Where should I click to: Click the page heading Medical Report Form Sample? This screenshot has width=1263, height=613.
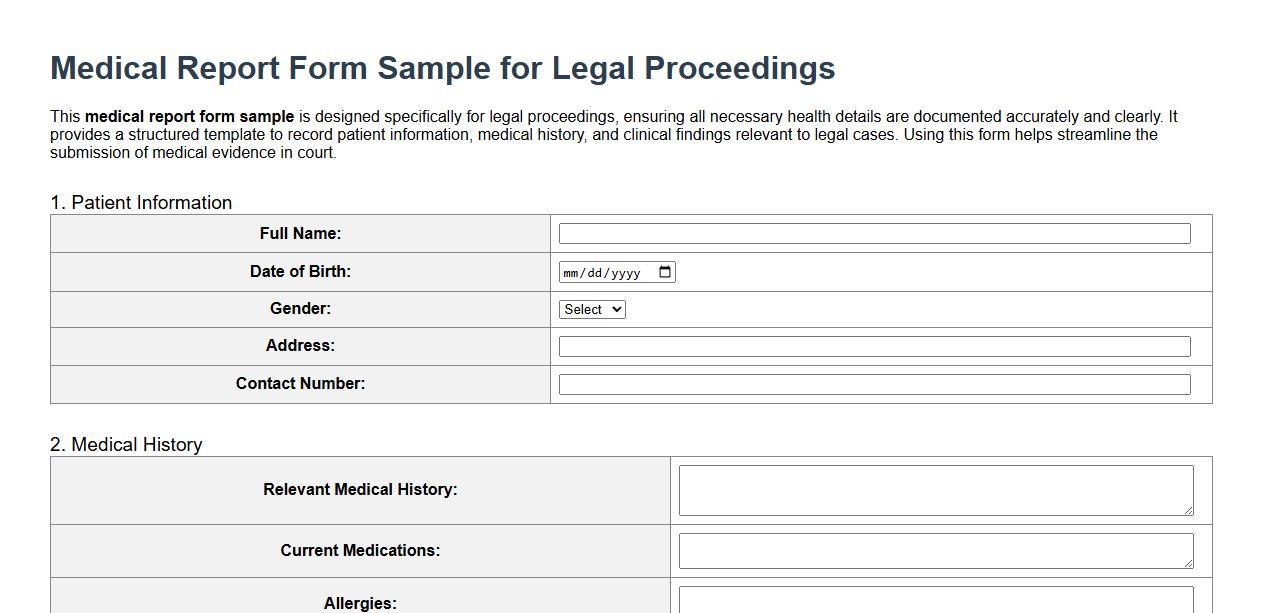point(441,67)
